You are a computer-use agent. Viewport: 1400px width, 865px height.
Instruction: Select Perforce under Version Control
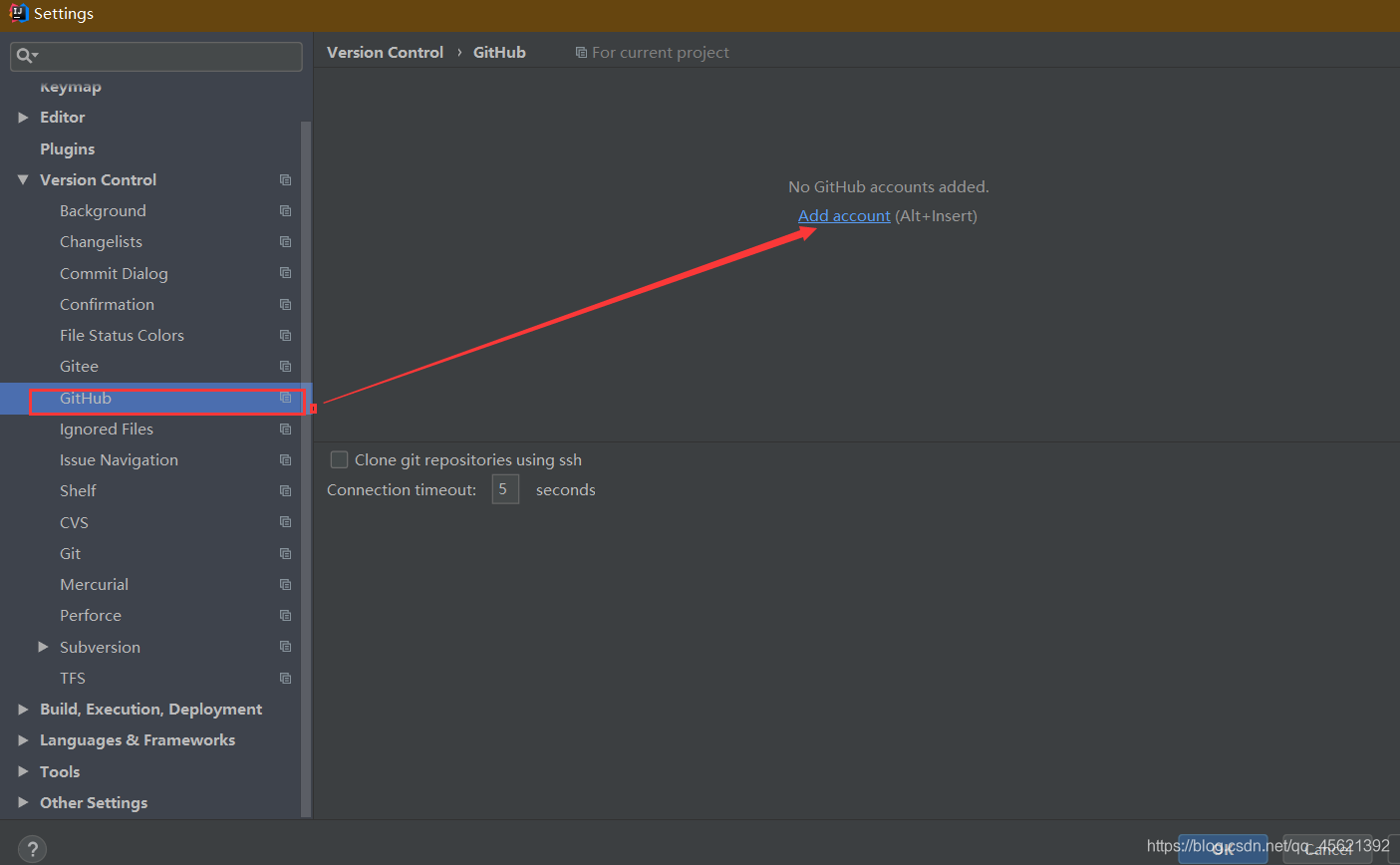click(91, 616)
